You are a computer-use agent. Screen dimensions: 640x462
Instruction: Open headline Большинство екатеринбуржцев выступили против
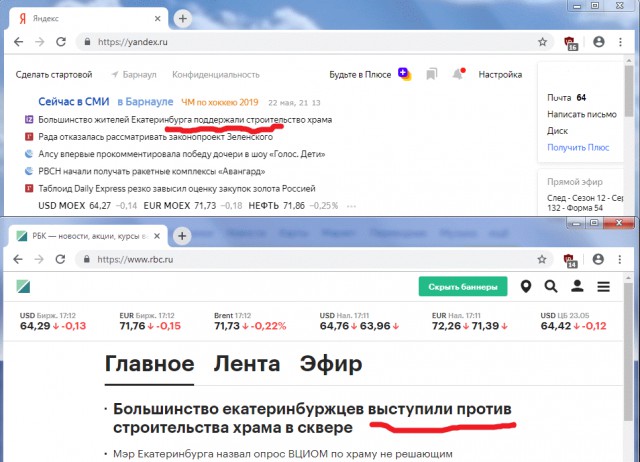pyautogui.click(x=312, y=418)
